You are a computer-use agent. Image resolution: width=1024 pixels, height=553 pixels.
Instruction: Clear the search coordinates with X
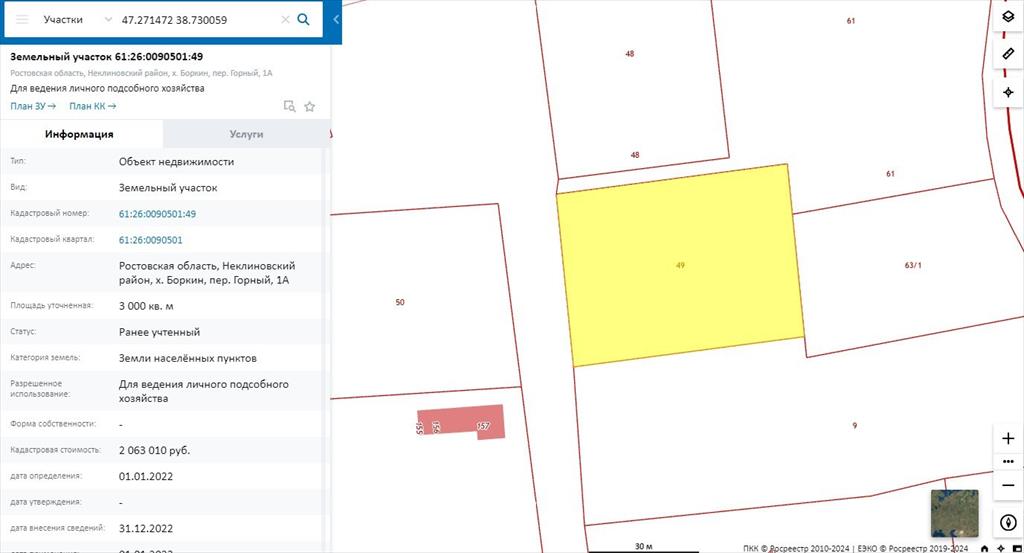tap(285, 20)
